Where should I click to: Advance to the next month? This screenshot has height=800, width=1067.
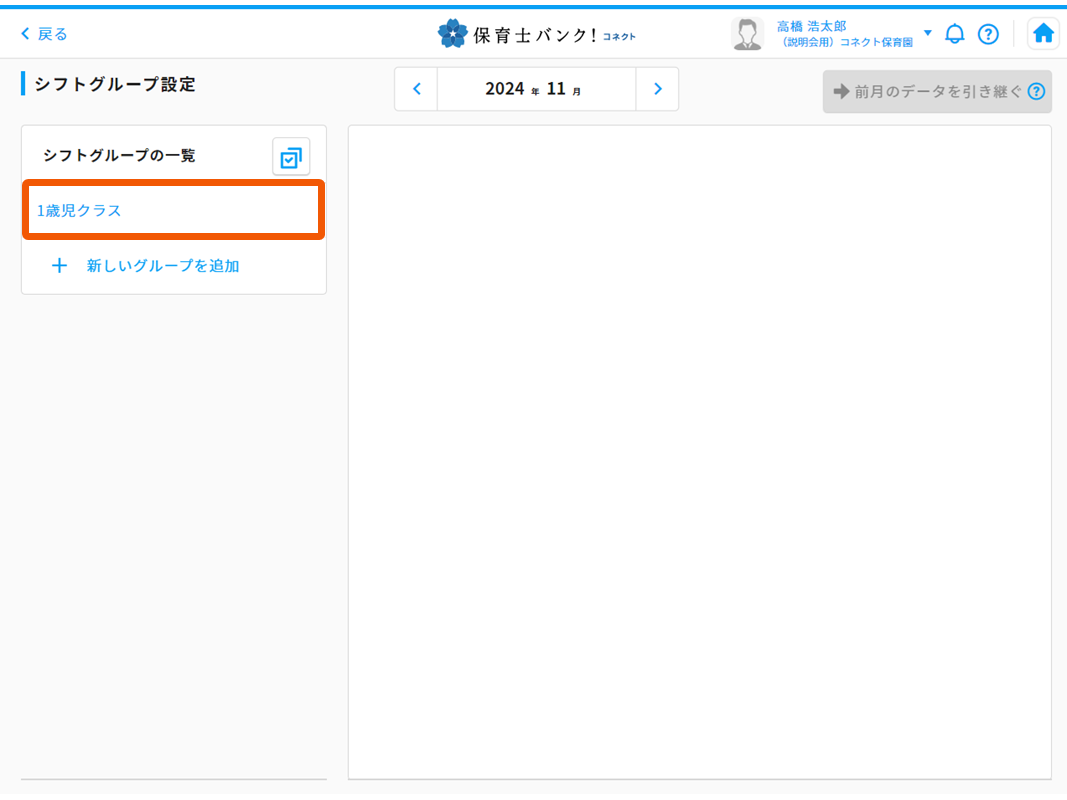coord(657,89)
